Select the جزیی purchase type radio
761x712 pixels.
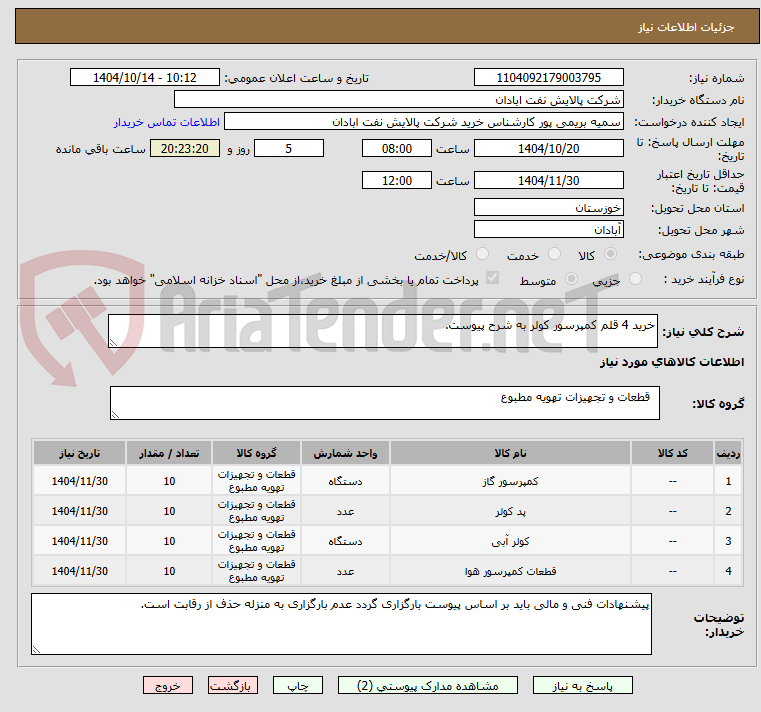[635, 279]
